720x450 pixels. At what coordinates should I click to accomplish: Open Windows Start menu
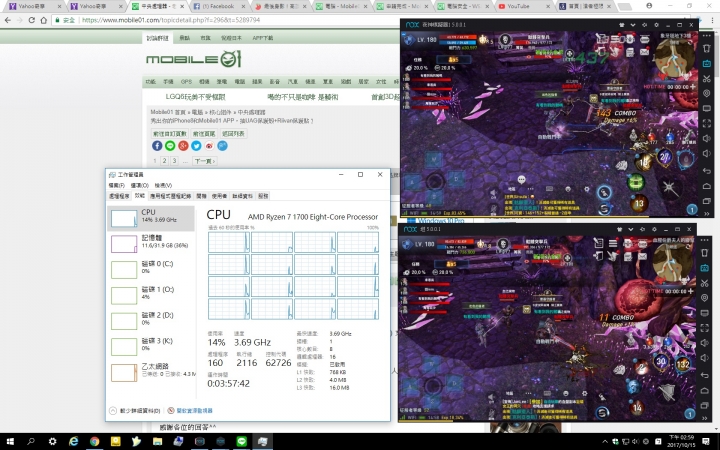point(9,442)
